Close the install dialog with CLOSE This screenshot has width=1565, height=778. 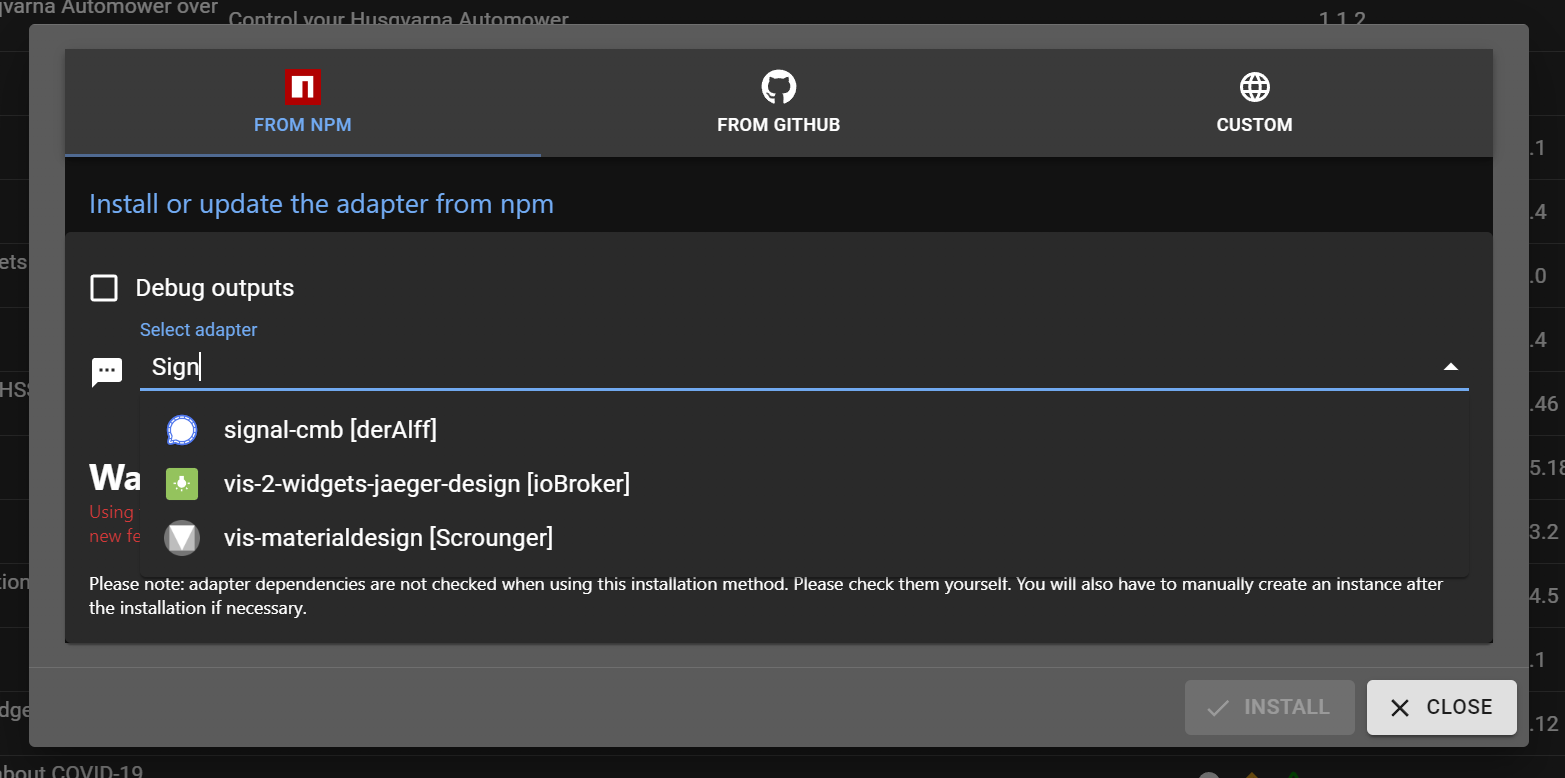pos(1441,707)
